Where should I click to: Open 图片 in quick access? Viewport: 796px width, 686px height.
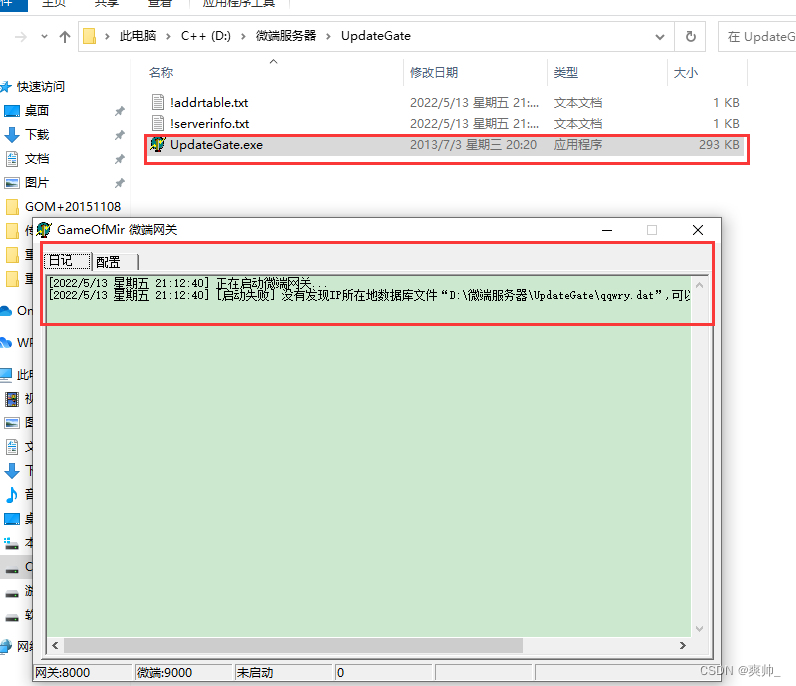(37, 182)
